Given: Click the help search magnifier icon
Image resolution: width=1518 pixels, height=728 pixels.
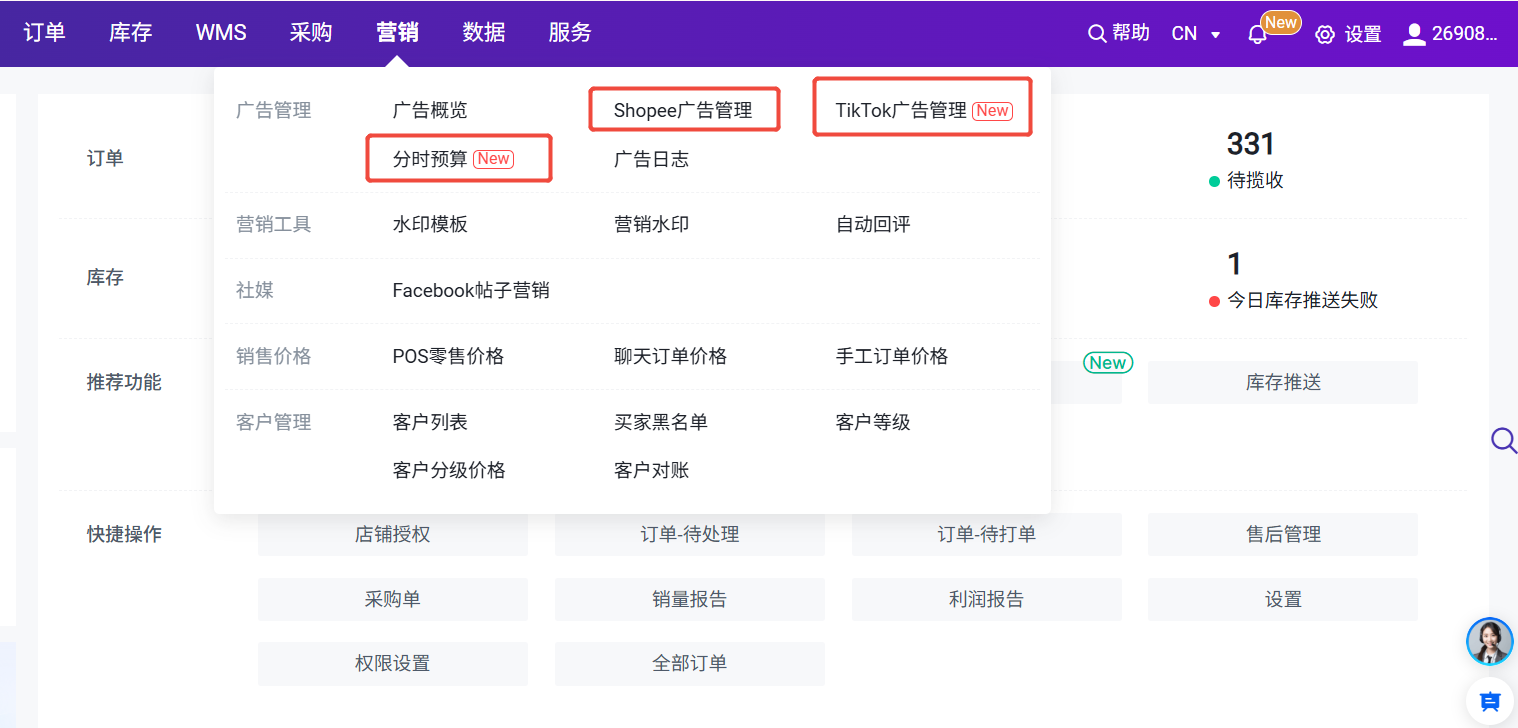Looking at the screenshot, I should coord(1097,34).
